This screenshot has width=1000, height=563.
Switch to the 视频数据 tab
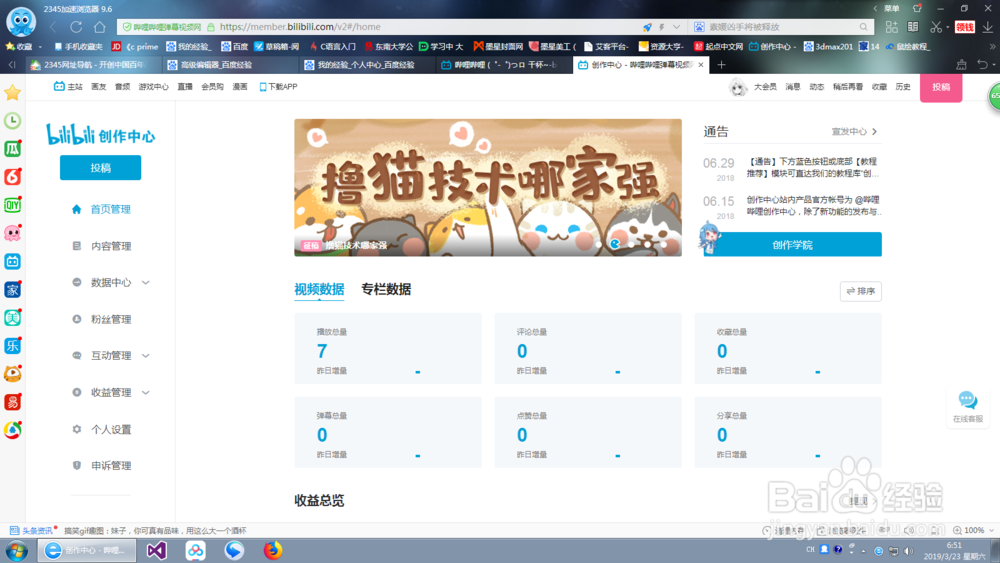(x=319, y=289)
